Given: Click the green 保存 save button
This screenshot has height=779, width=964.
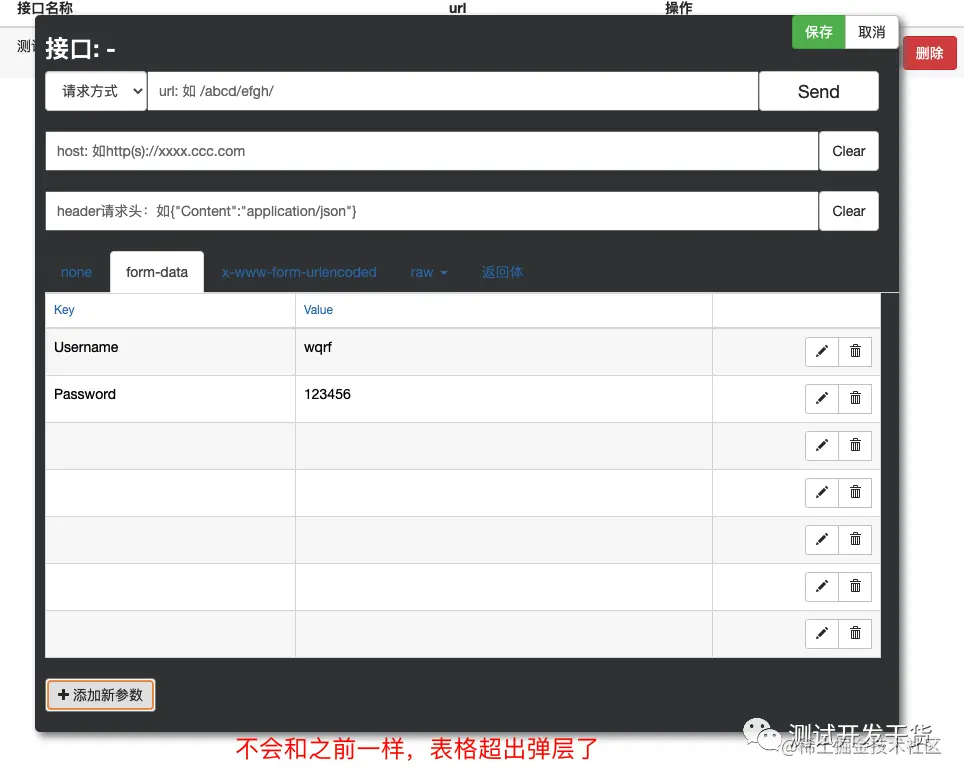Looking at the screenshot, I should (x=818, y=32).
